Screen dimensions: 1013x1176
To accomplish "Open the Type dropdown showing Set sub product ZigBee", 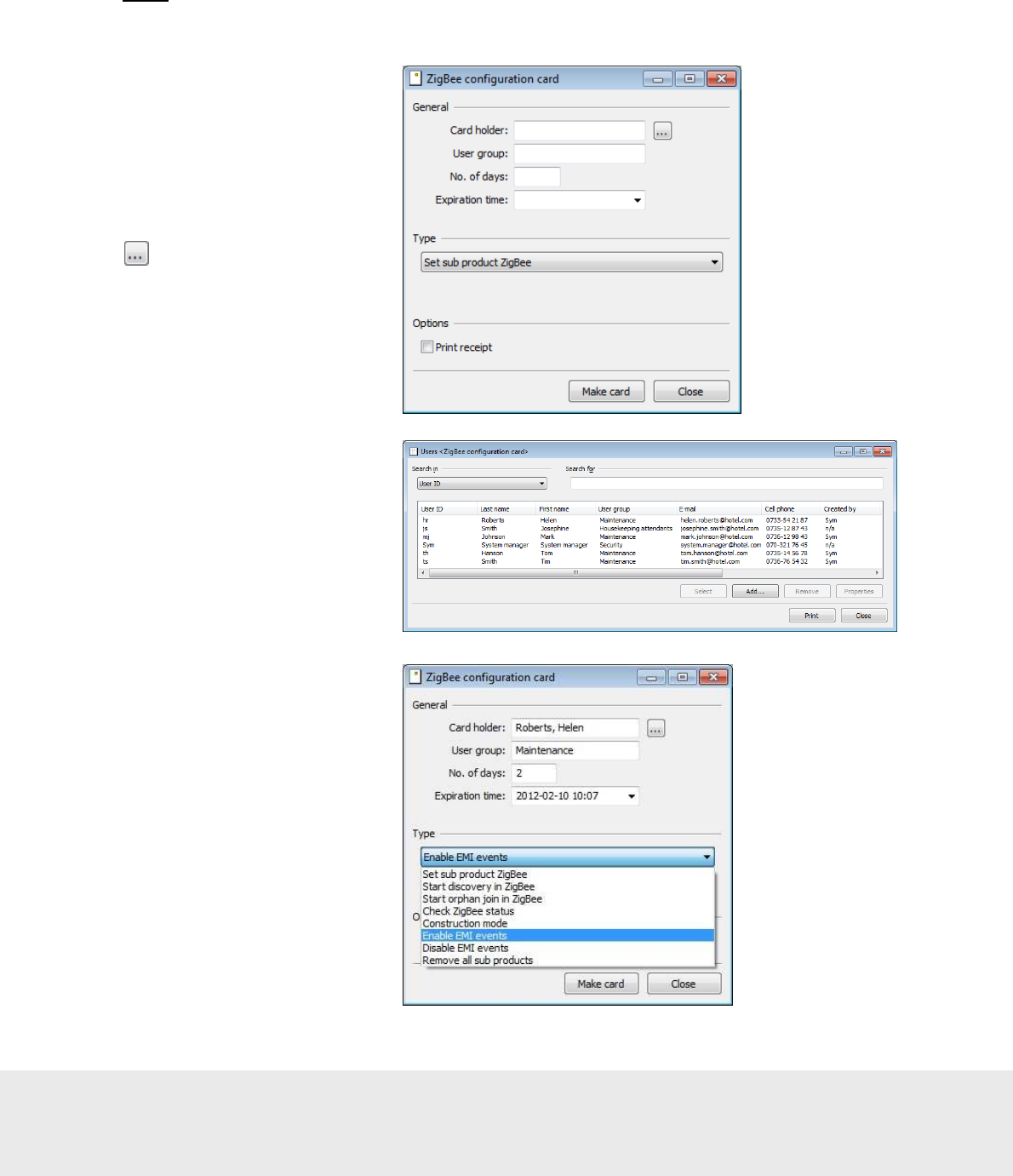I will [x=572, y=262].
